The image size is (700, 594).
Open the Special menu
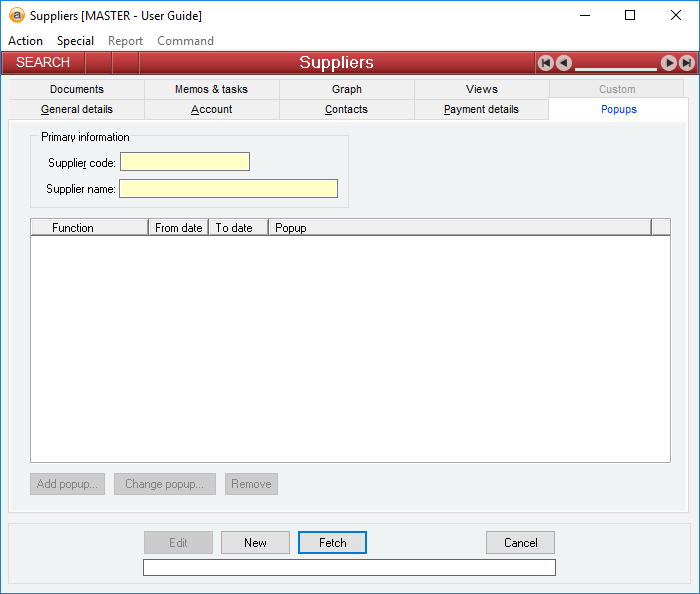tap(75, 41)
